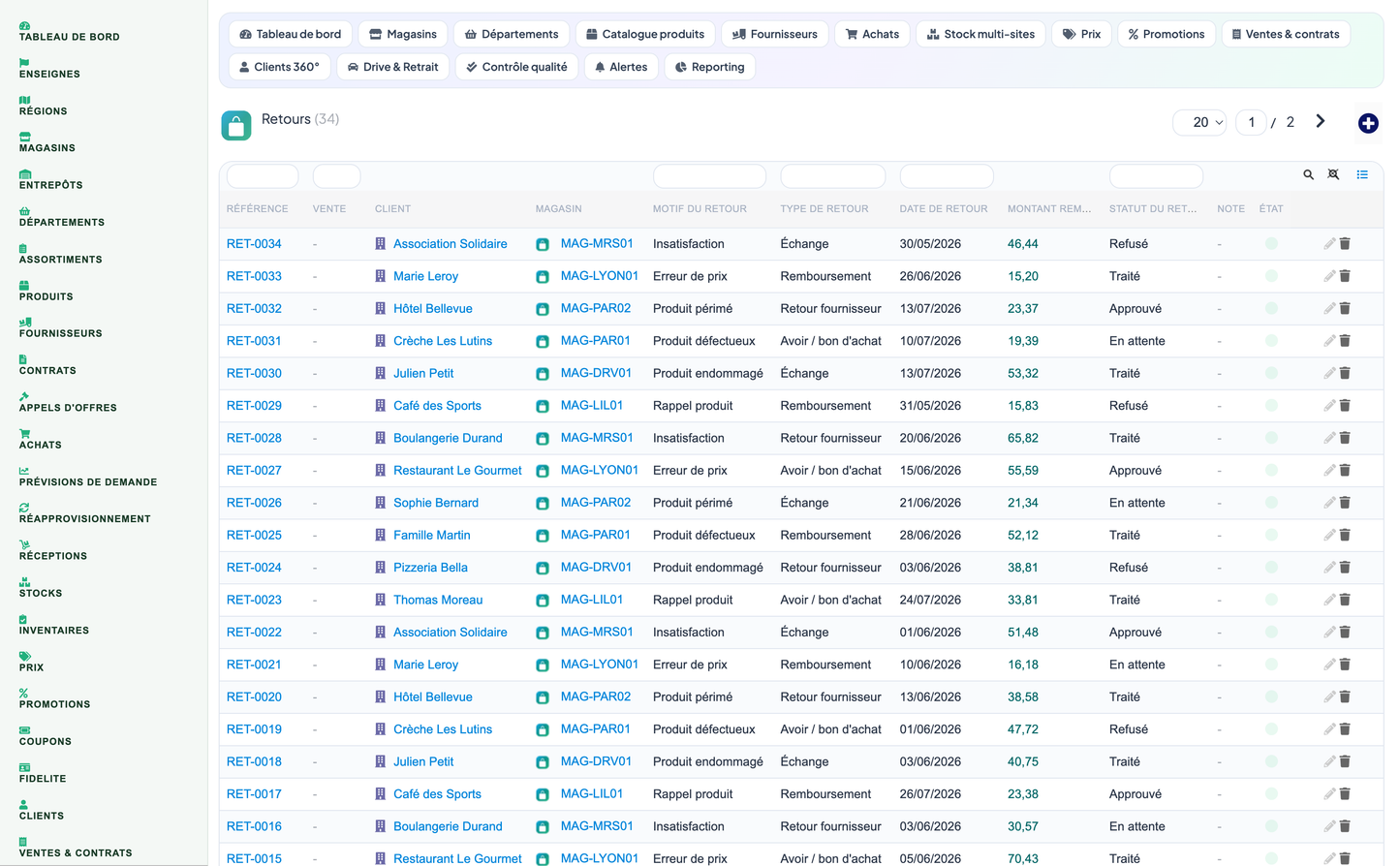
Task: Open the Alertes tab
Action: click(621, 67)
